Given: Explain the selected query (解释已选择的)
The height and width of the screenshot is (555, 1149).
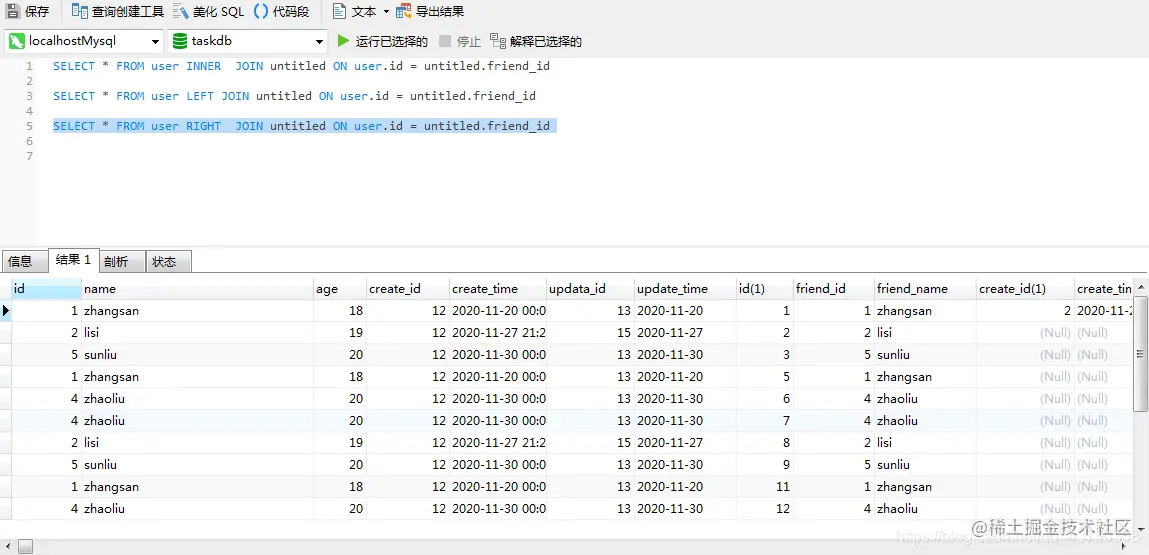Looking at the screenshot, I should (x=536, y=41).
